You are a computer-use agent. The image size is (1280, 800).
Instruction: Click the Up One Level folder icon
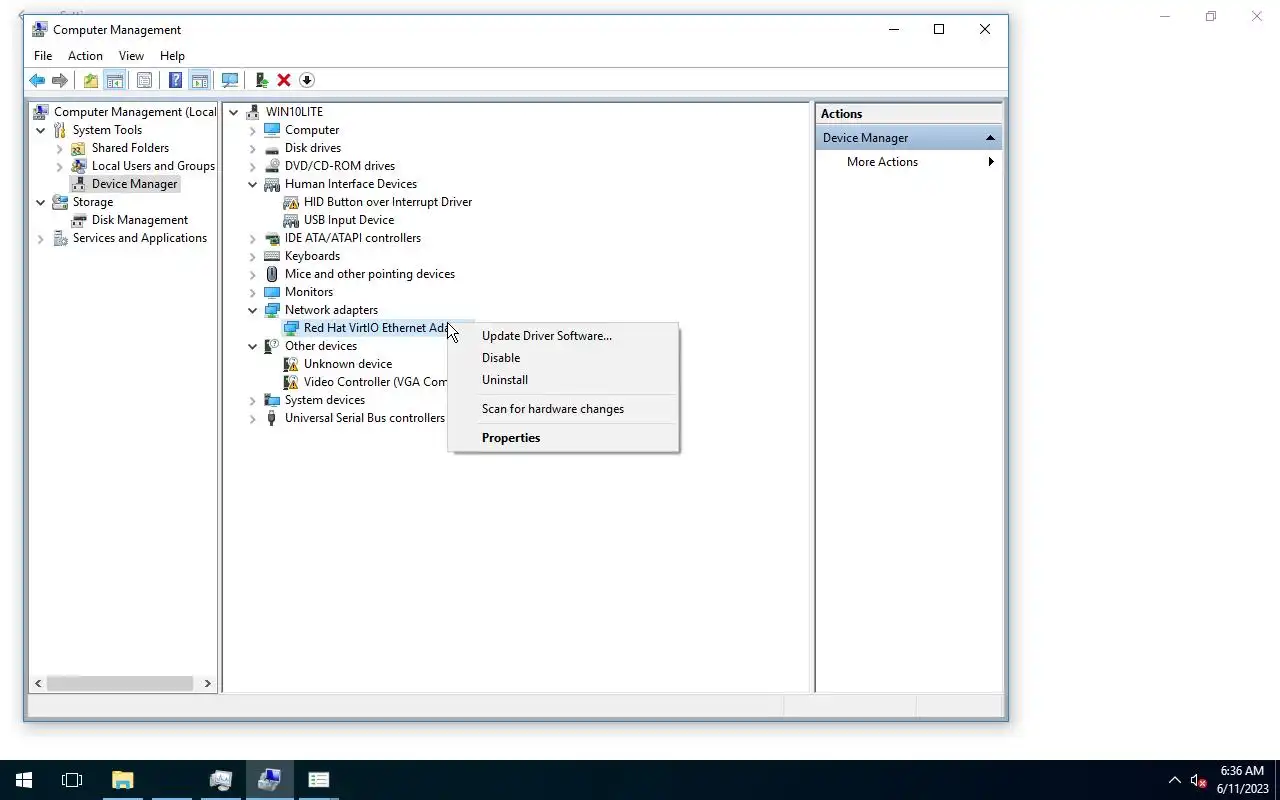pyautogui.click(x=91, y=80)
